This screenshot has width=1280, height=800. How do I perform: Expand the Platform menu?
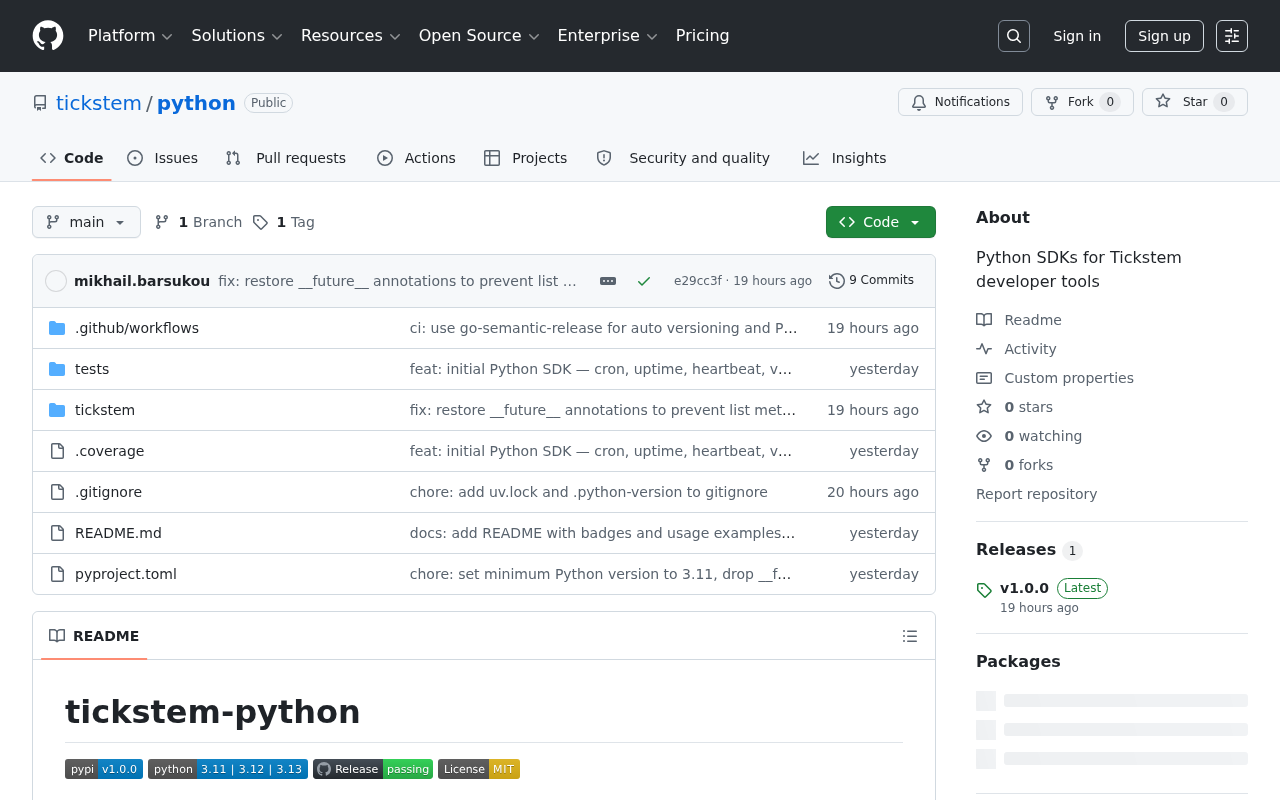coord(130,36)
